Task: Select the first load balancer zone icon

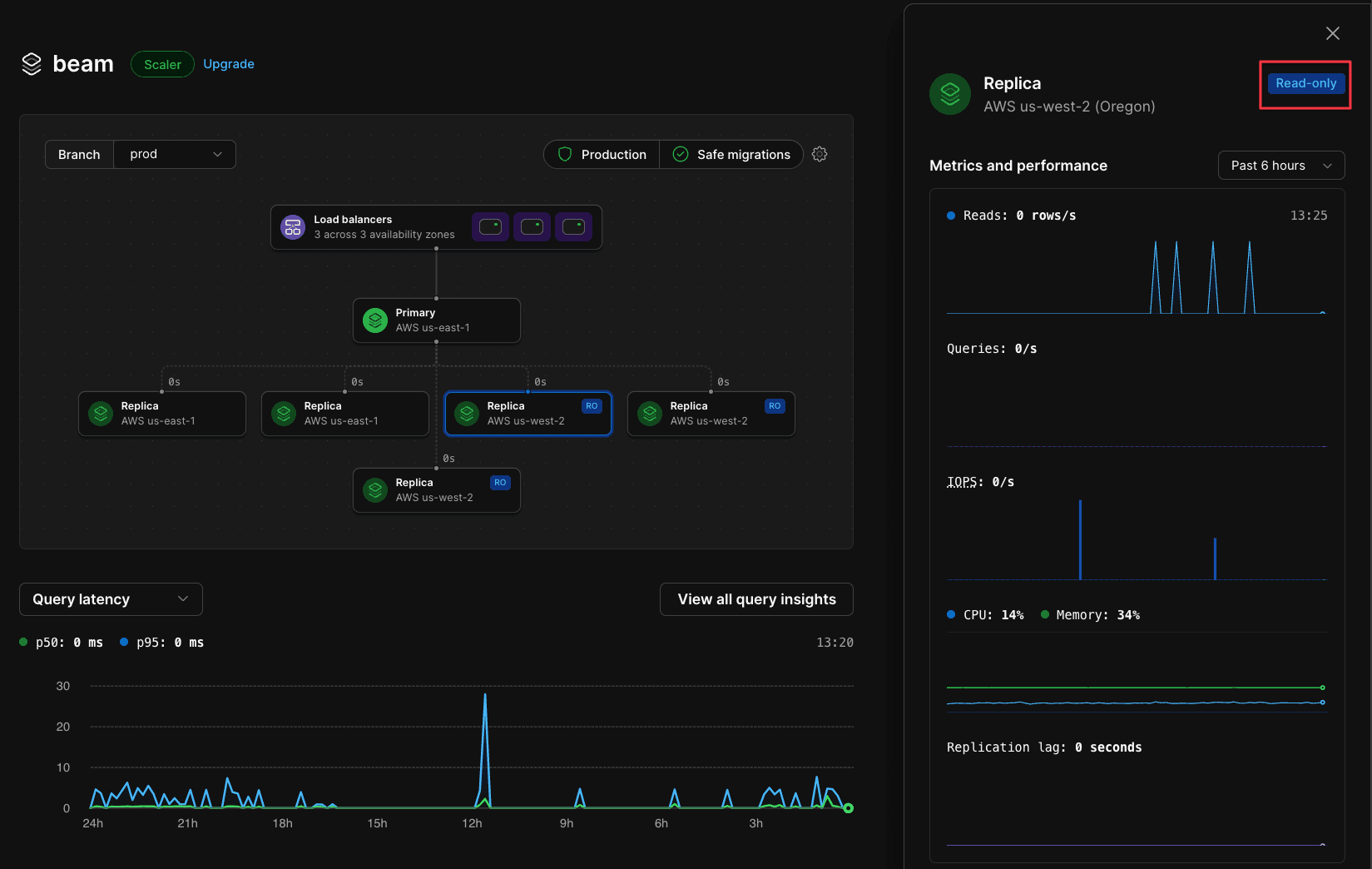Action: 491,226
